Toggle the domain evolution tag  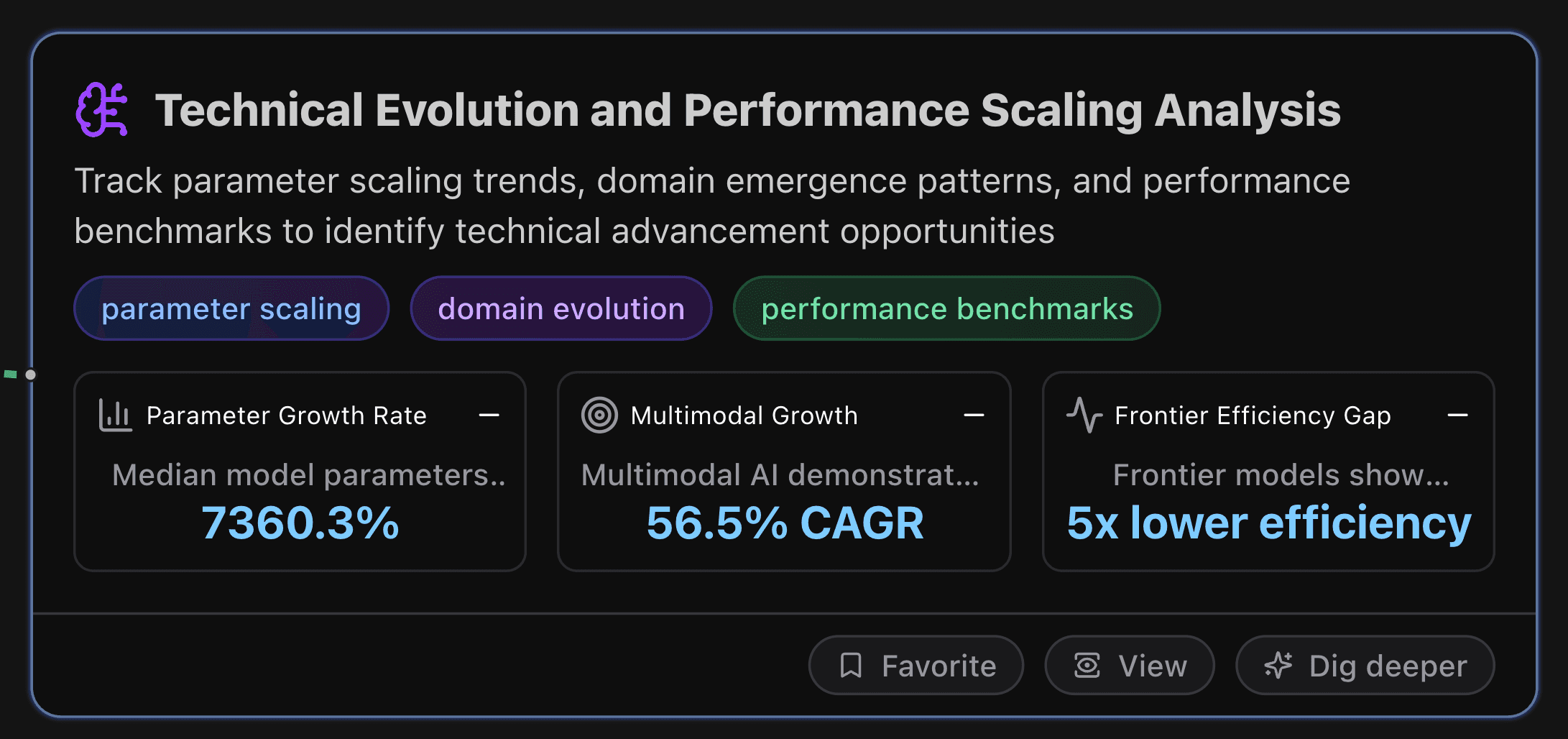tap(561, 308)
